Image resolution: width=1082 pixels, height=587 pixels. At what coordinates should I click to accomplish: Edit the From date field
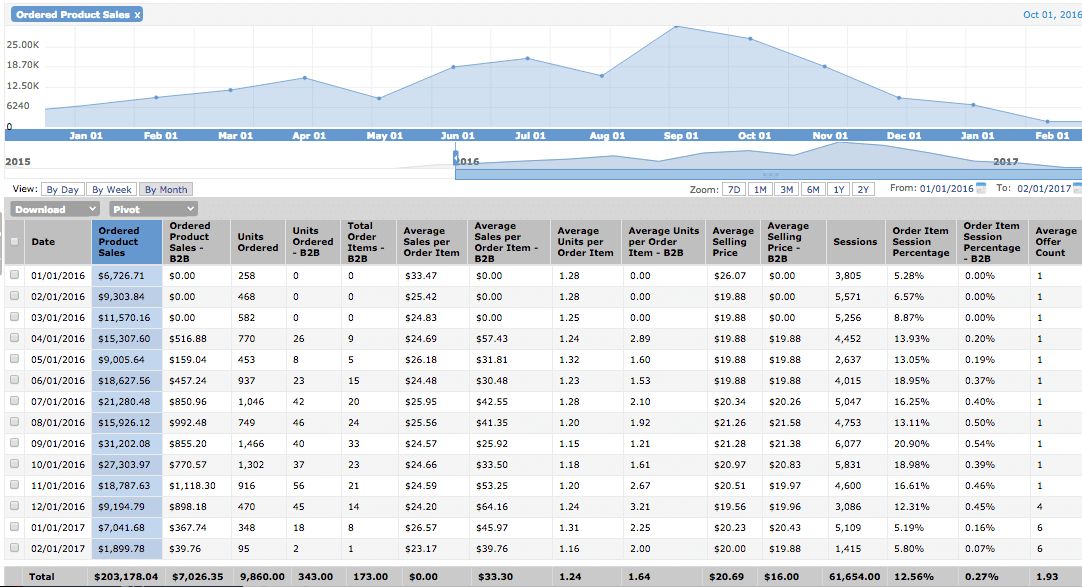[x=946, y=189]
